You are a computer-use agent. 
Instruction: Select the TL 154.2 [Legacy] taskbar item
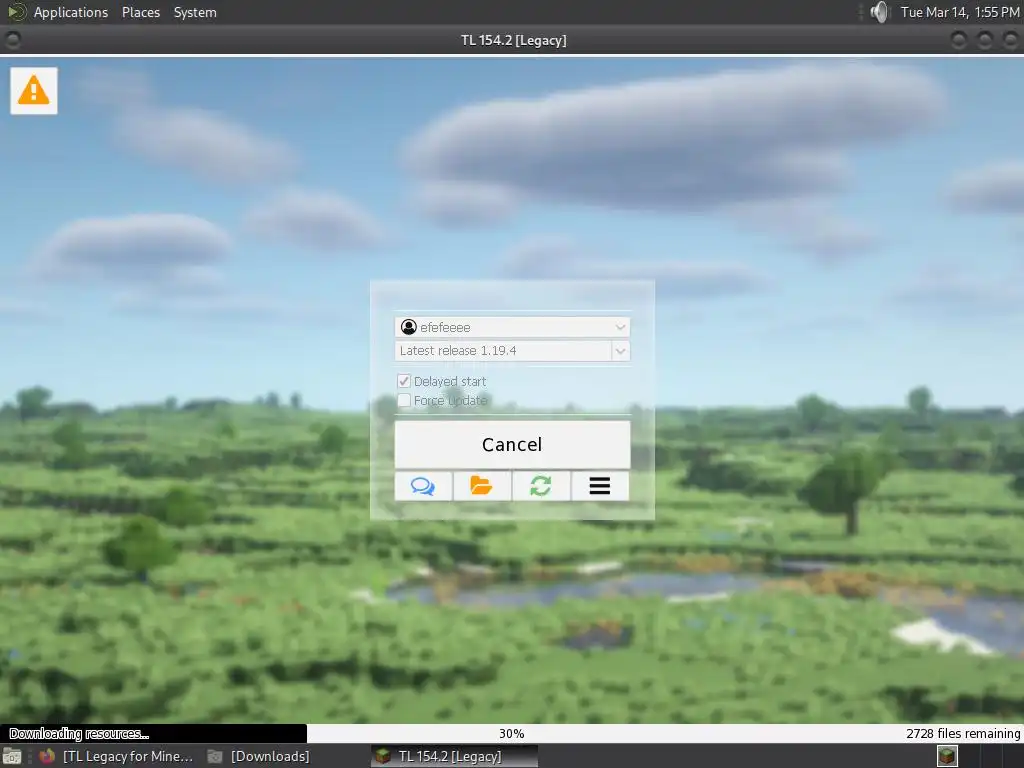(455, 756)
